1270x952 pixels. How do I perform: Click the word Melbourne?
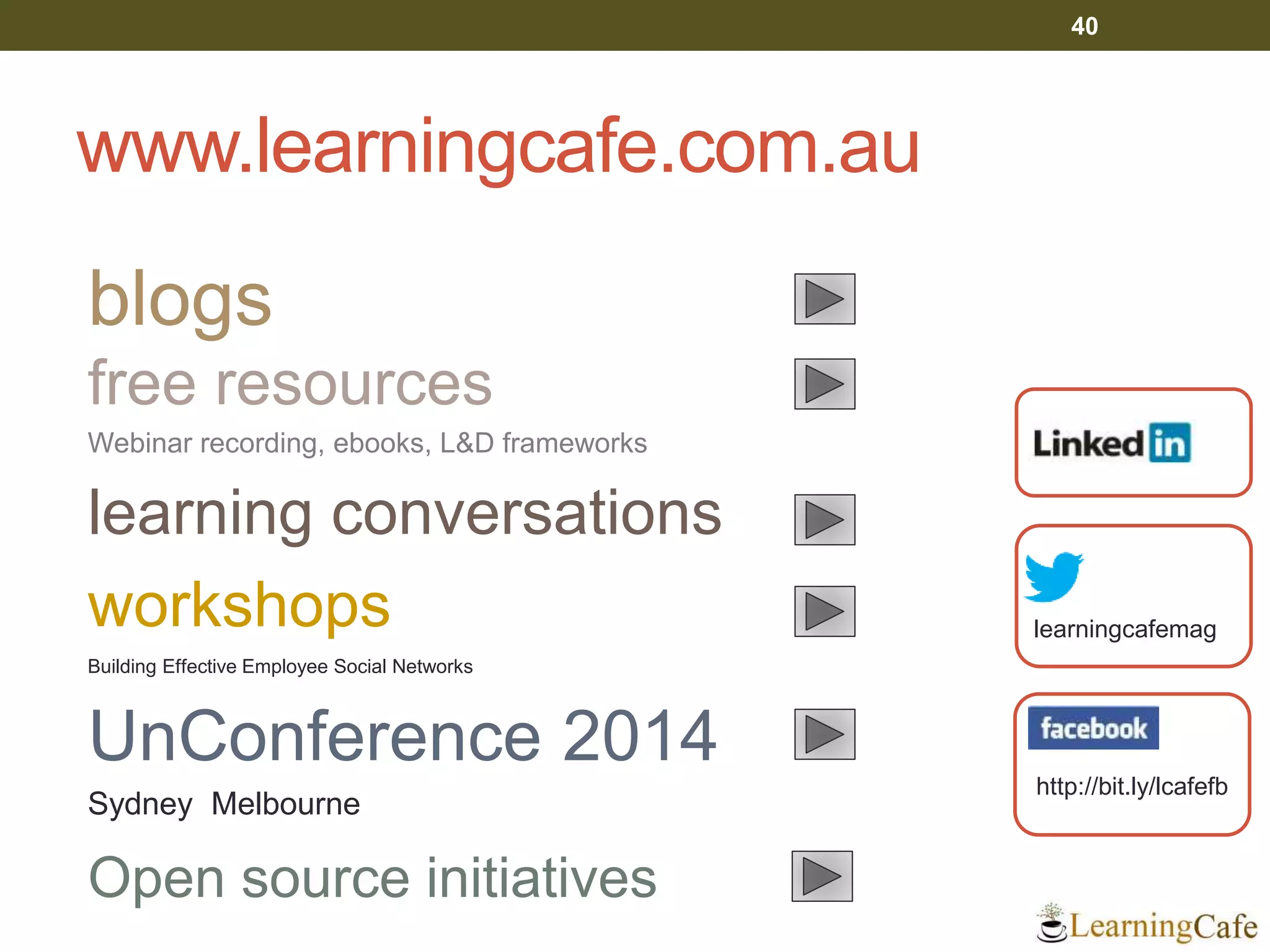click(x=286, y=804)
